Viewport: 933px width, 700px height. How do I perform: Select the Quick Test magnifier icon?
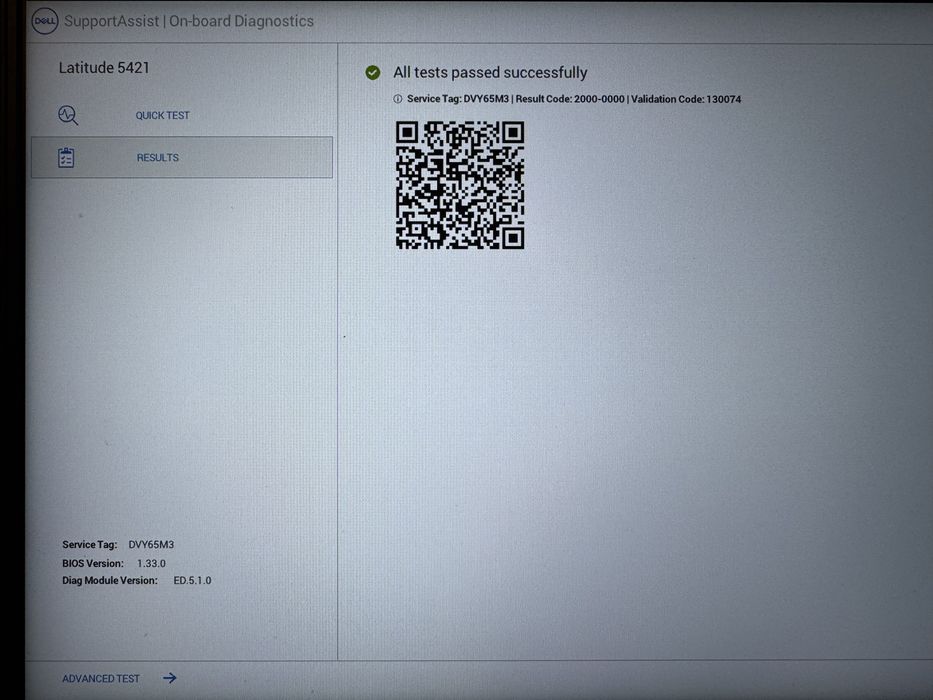click(x=68, y=115)
